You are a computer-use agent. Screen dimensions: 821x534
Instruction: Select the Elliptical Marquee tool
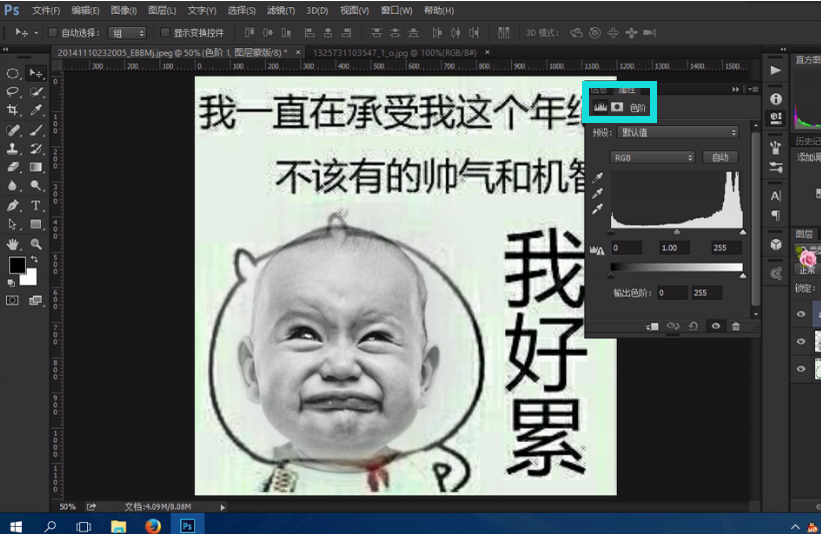coord(13,73)
